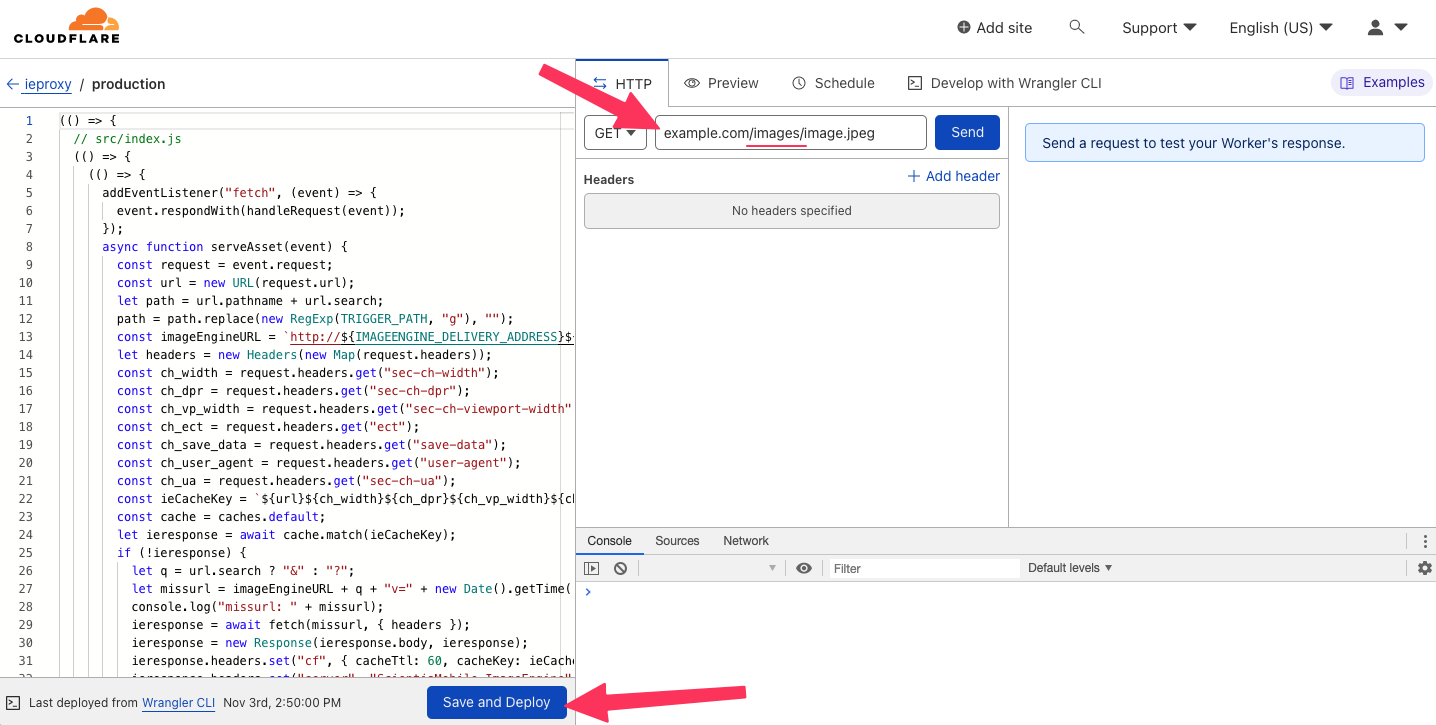The width and height of the screenshot is (1436, 725).
Task: Click the Cloudflare logo
Action: pyautogui.click(x=67, y=27)
